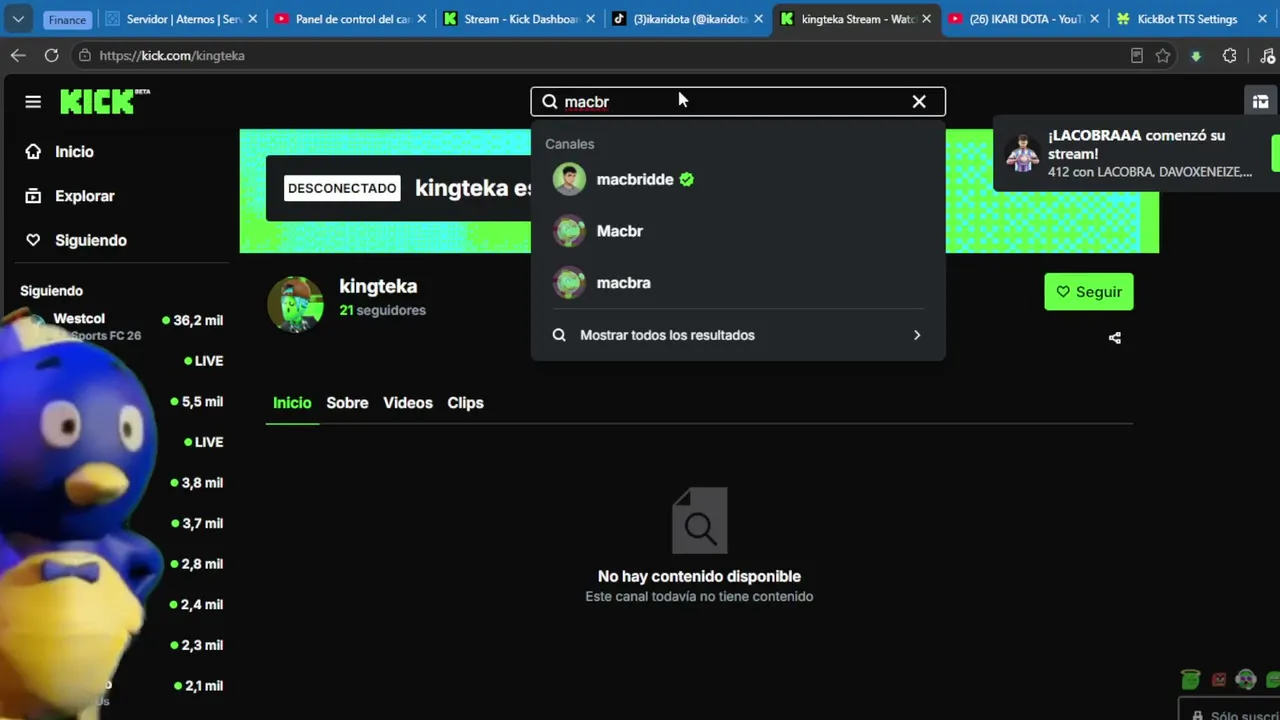Image resolution: width=1280 pixels, height=720 pixels.
Task: Click the 3,8 mil viewer count
Action: pos(197,483)
